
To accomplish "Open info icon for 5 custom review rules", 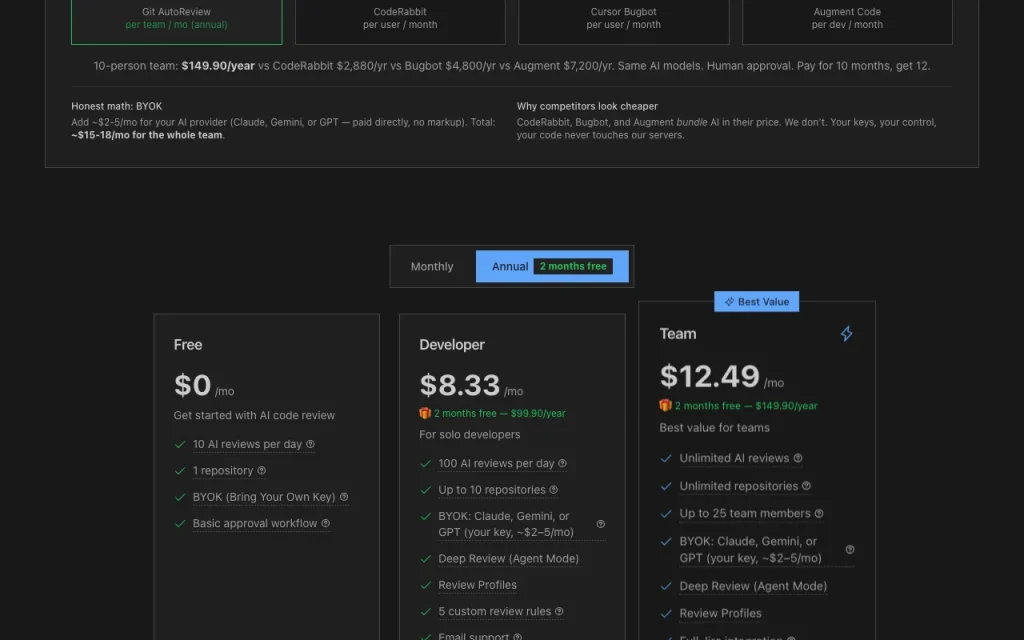I will click(x=559, y=611).
